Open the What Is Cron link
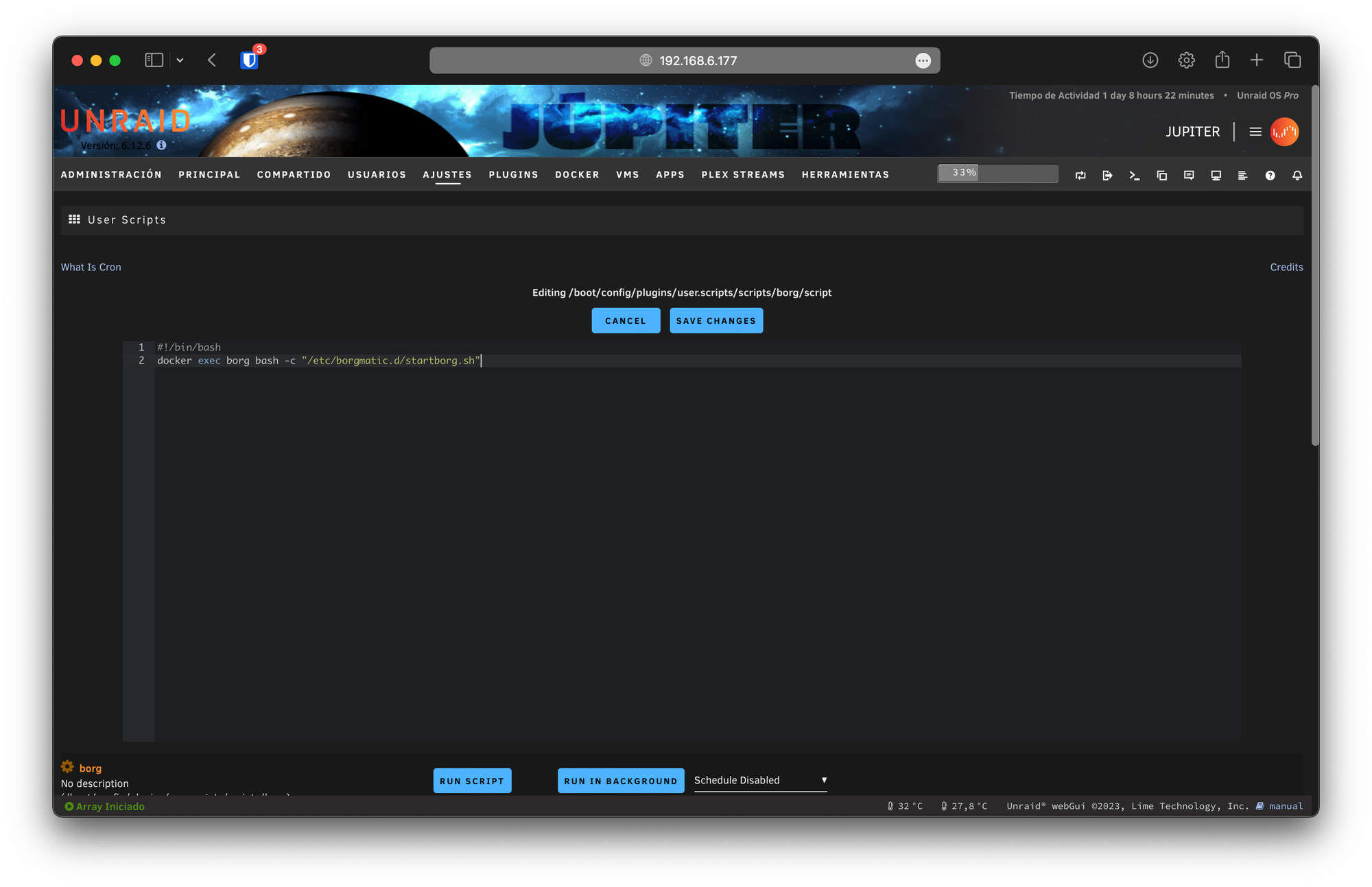Screen dimensions: 1372x887 [91, 267]
